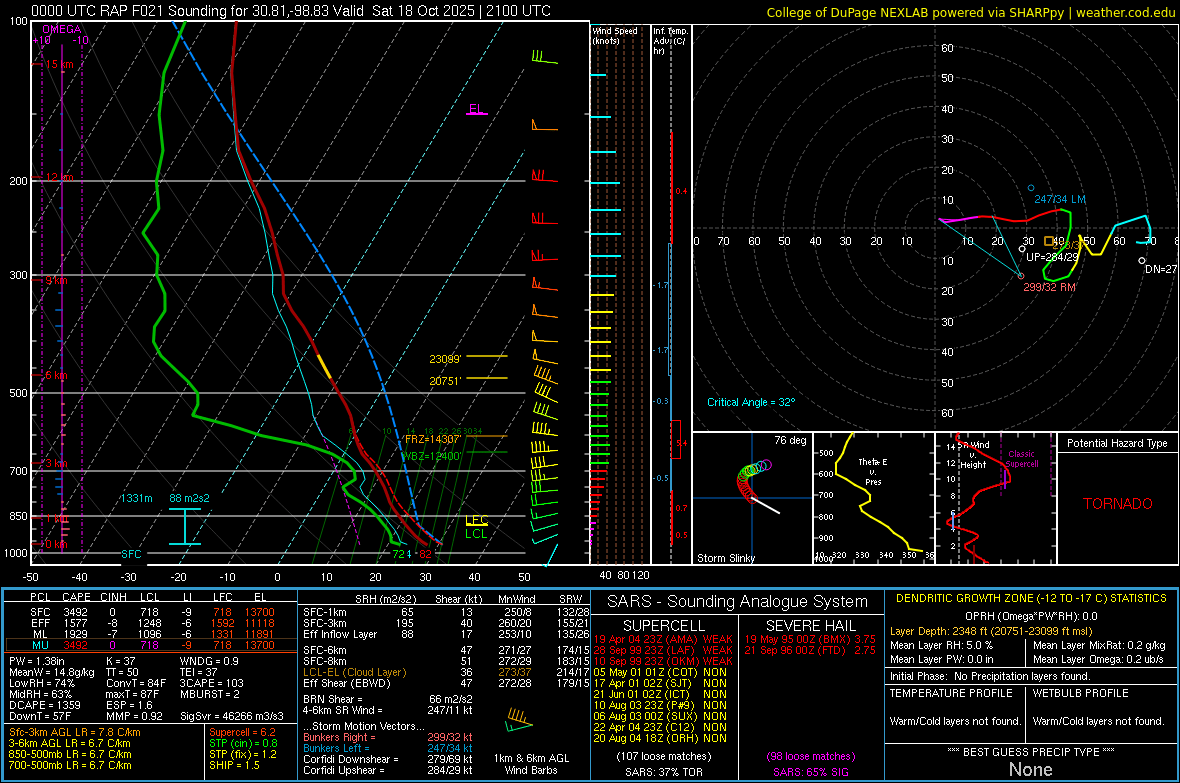Click the 20751' height label
This screenshot has width=1180, height=783.
coord(445,381)
